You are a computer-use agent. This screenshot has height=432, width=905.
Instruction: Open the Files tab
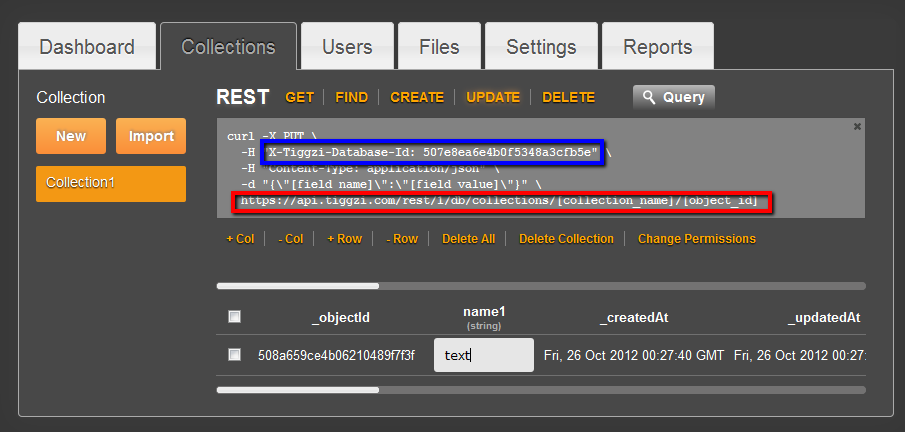[439, 47]
